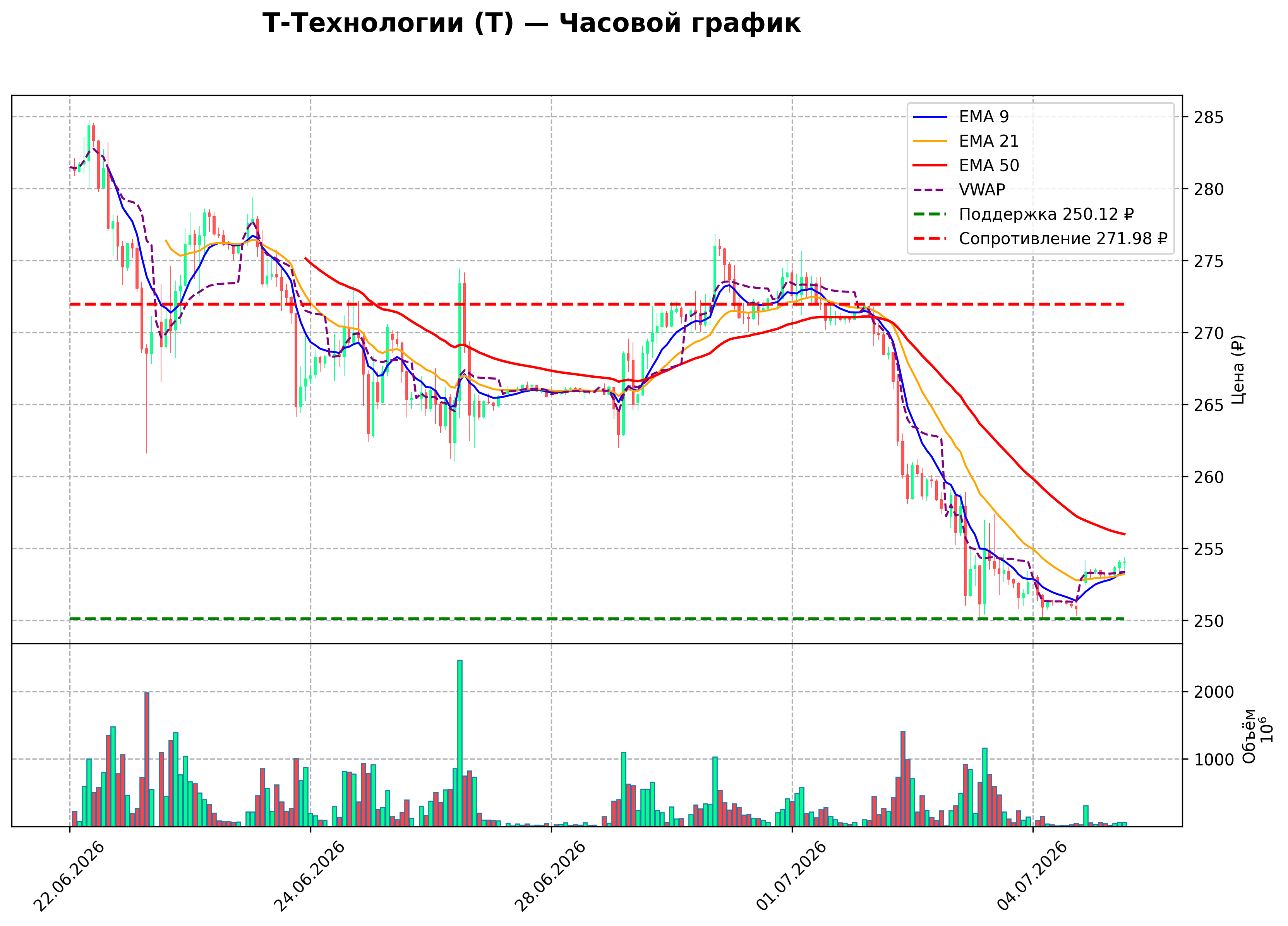1288x926 pixels.
Task: Click the 2000 volume axis tick
Action: [1214, 693]
